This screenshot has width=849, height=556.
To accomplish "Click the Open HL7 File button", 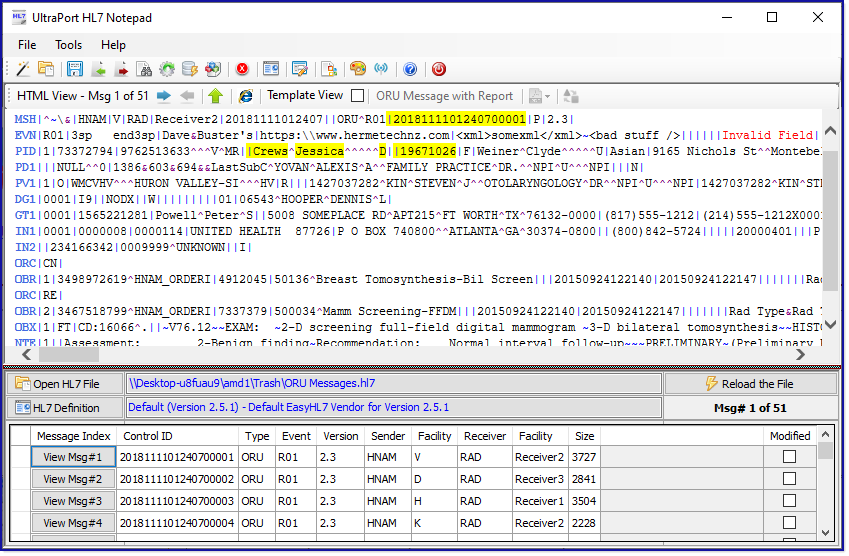I will coord(66,384).
